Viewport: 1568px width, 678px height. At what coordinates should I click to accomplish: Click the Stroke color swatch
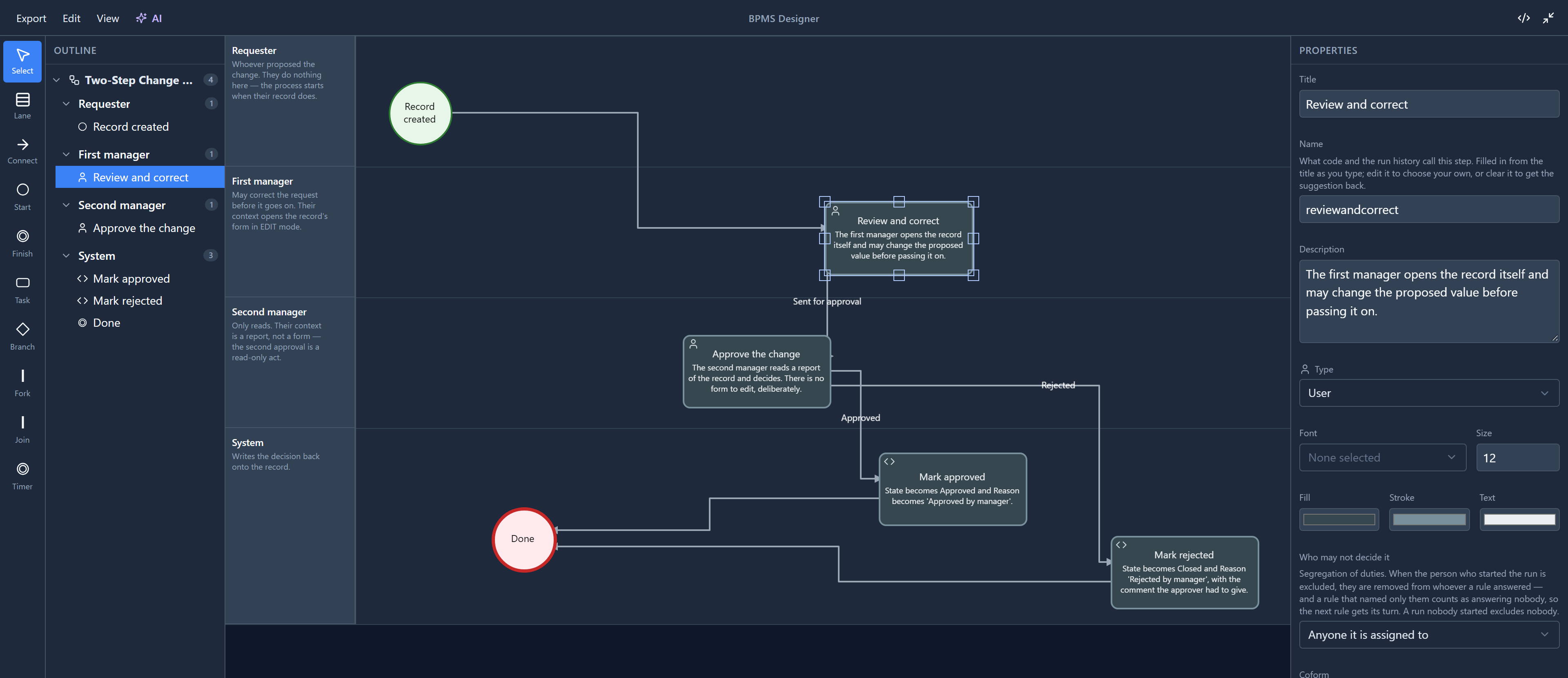coord(1429,519)
